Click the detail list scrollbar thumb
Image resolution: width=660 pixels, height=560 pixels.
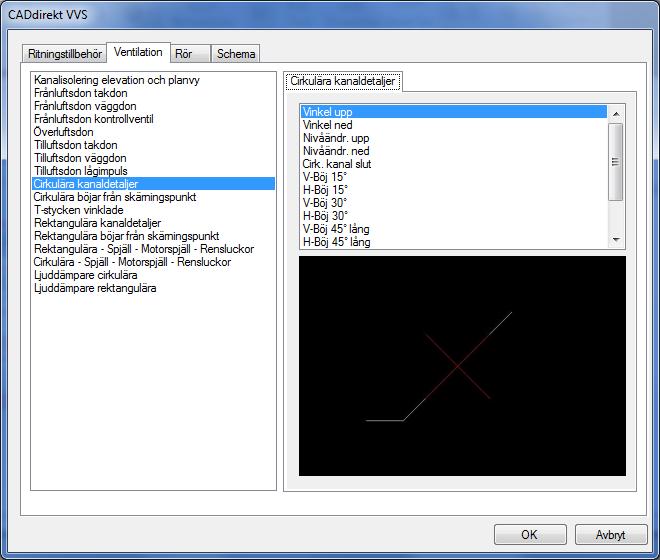click(616, 162)
